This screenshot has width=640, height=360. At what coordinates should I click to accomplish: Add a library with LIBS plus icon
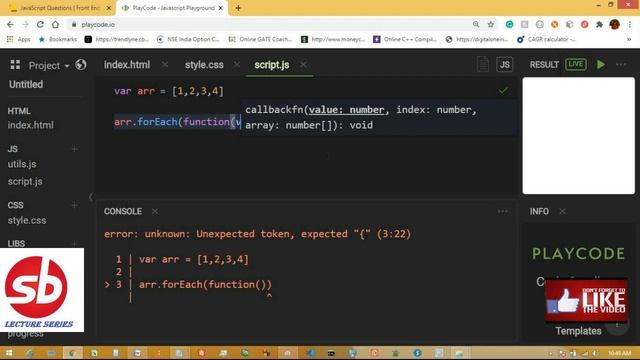(74, 244)
